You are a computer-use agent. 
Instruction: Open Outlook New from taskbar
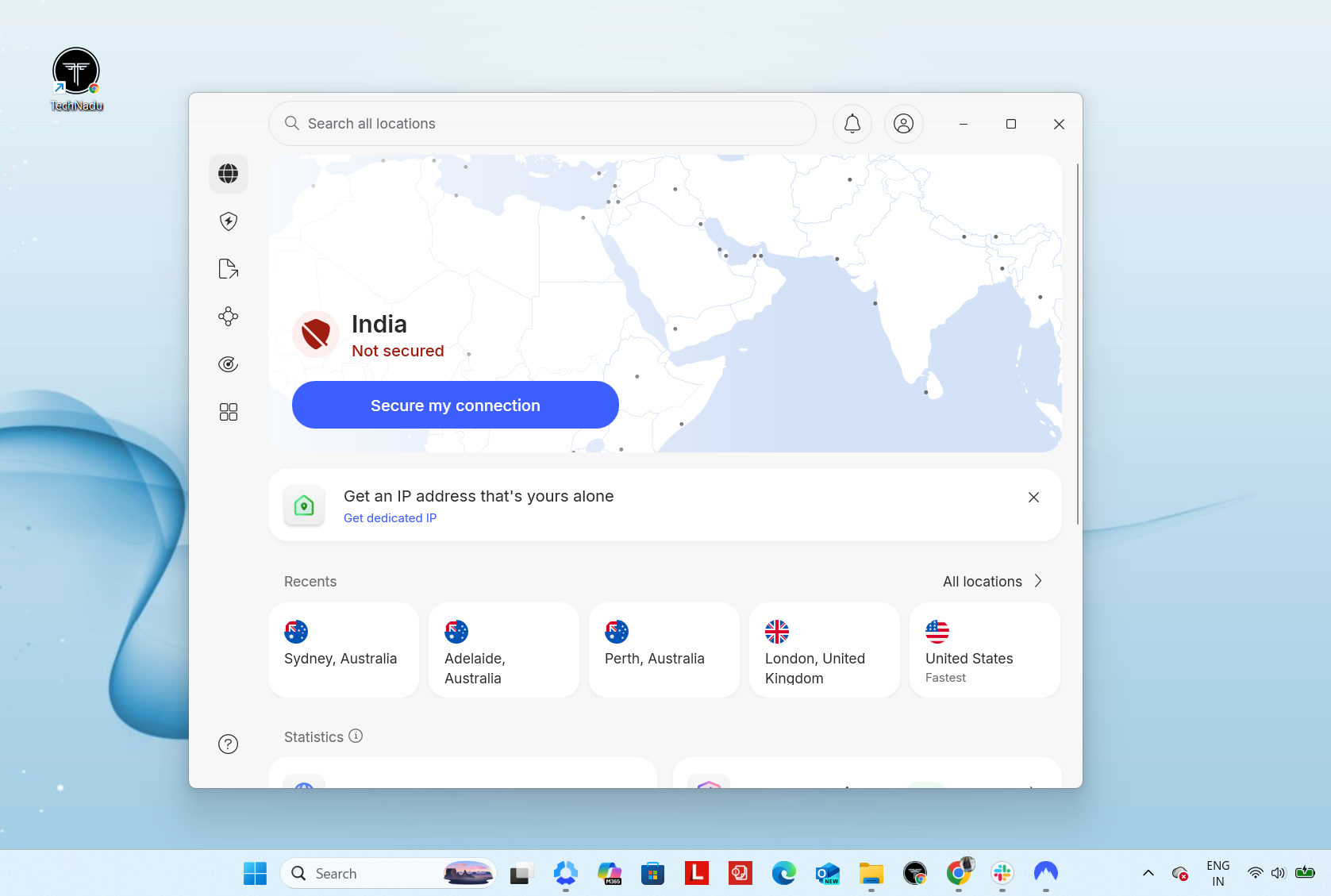pos(828,873)
